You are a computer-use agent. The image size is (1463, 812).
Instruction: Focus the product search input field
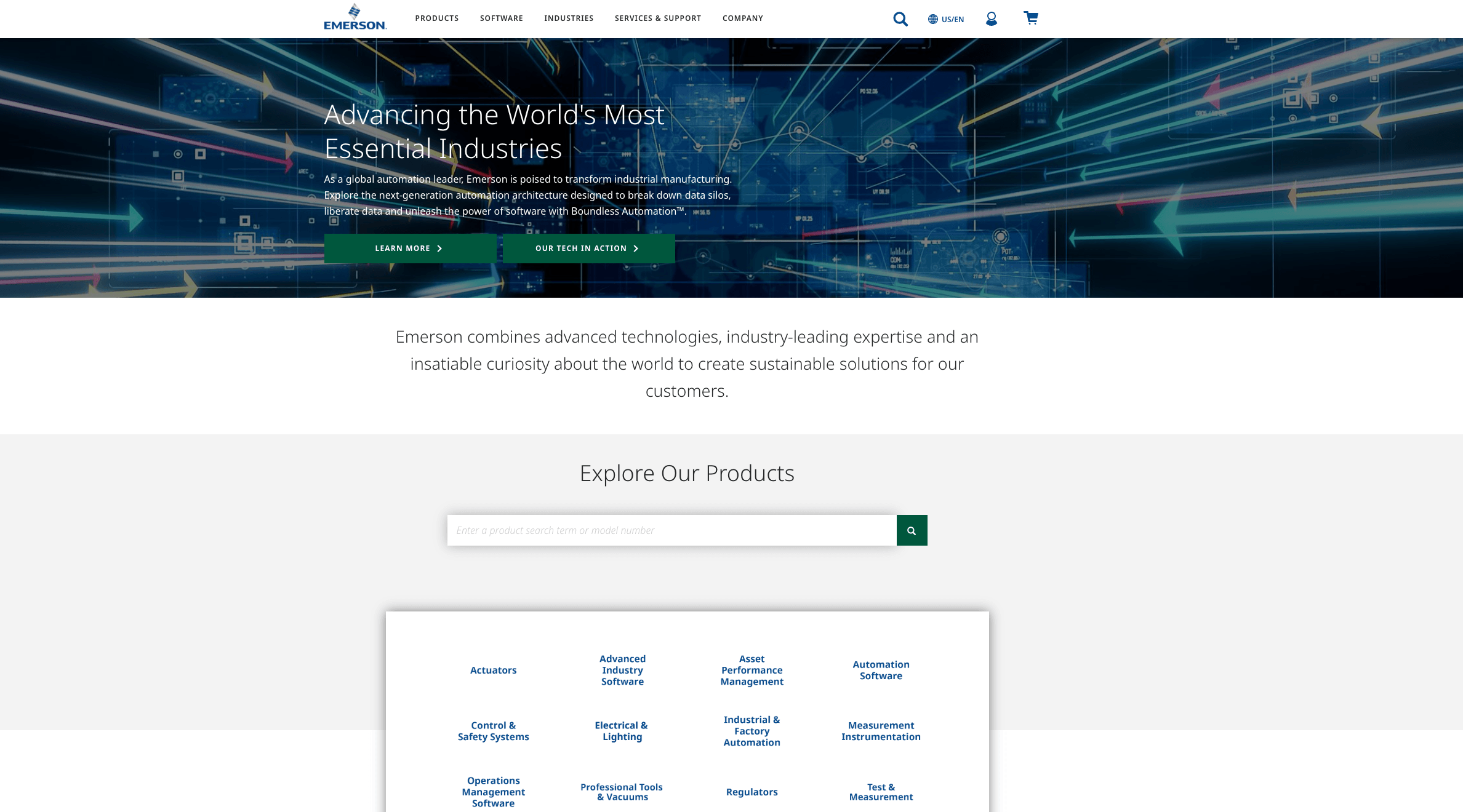tap(671, 530)
